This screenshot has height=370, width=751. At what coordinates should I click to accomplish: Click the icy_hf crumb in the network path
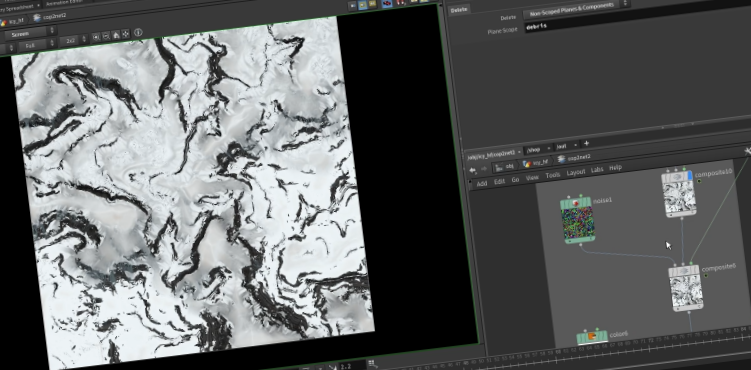[x=535, y=163]
